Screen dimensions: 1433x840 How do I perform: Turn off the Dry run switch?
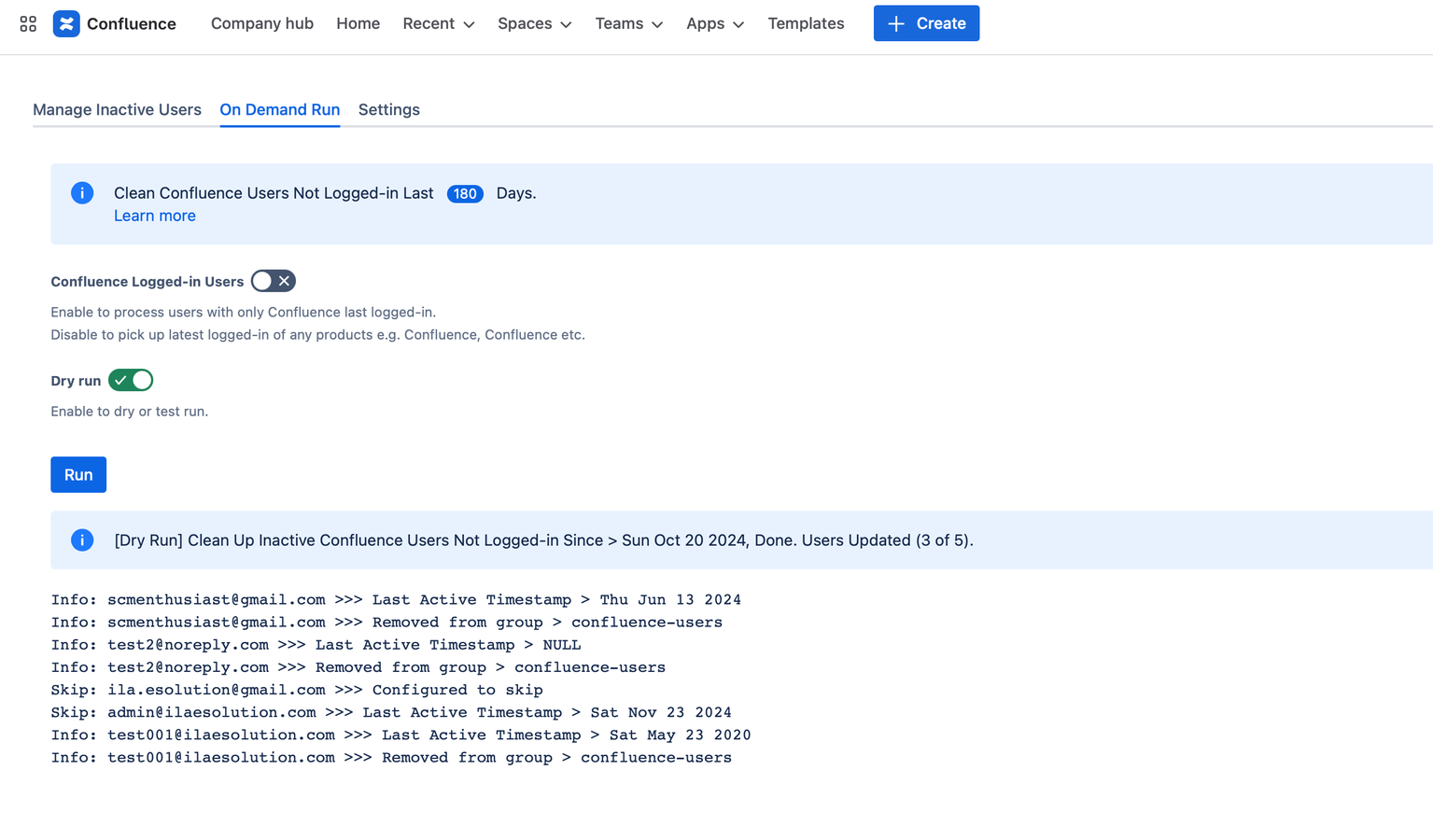(x=131, y=380)
